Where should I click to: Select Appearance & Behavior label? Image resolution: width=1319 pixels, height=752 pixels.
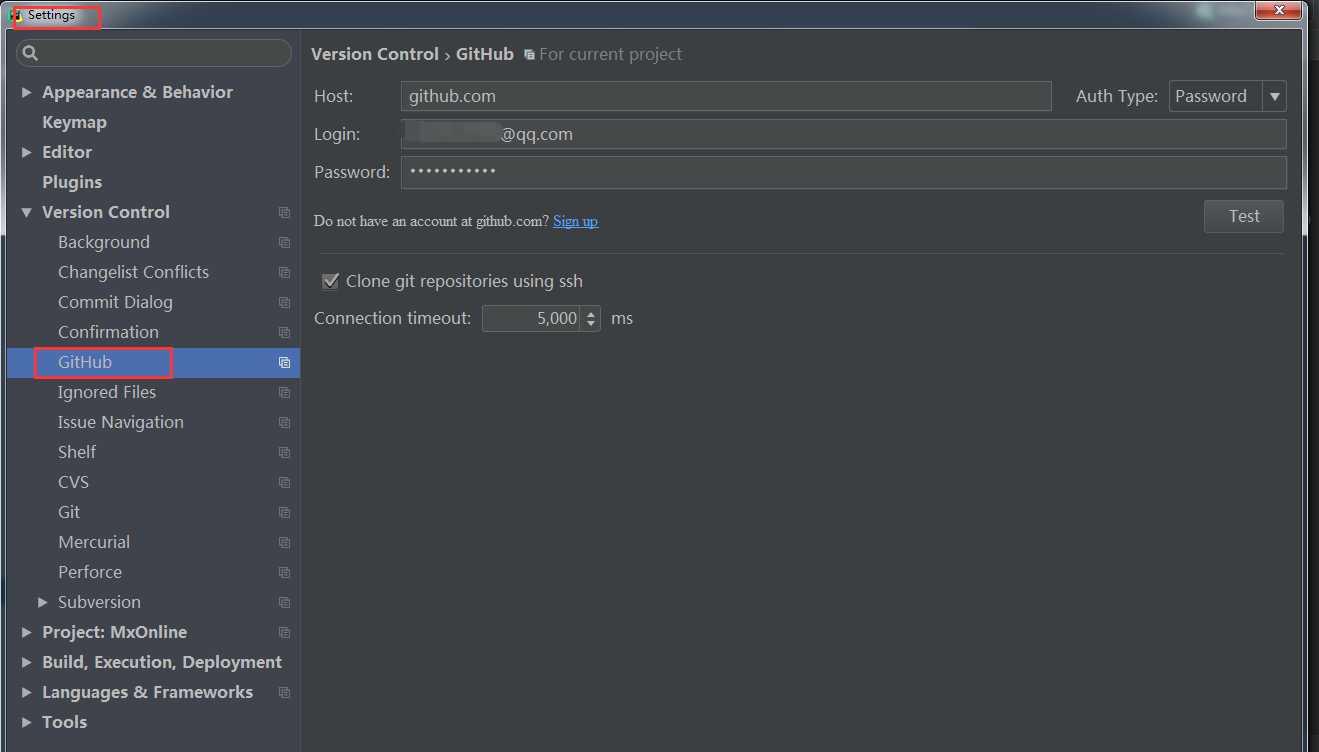click(x=137, y=92)
